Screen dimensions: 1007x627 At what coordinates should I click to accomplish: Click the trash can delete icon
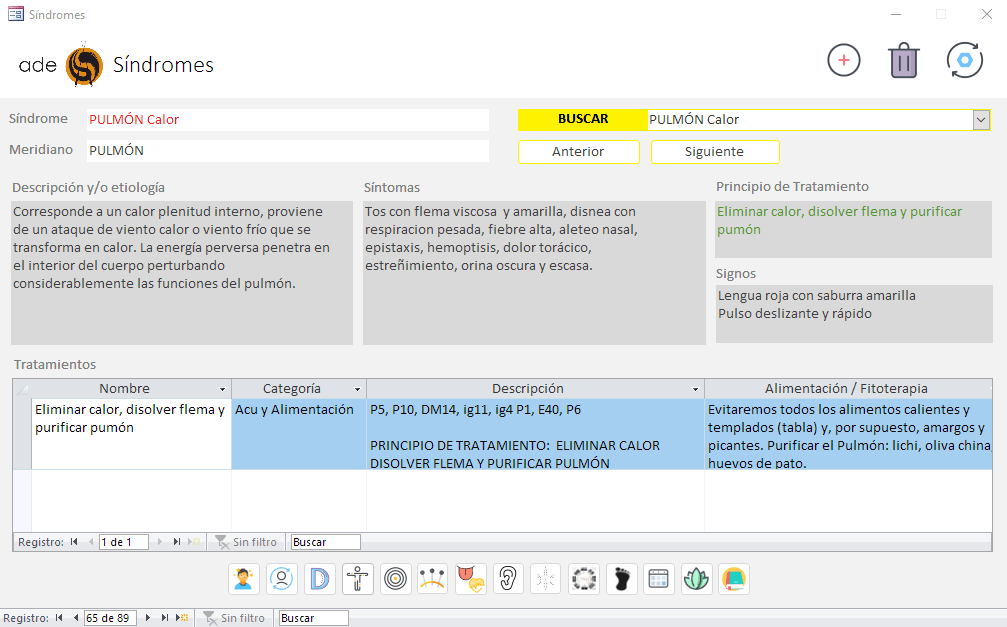pyautogui.click(x=903, y=60)
